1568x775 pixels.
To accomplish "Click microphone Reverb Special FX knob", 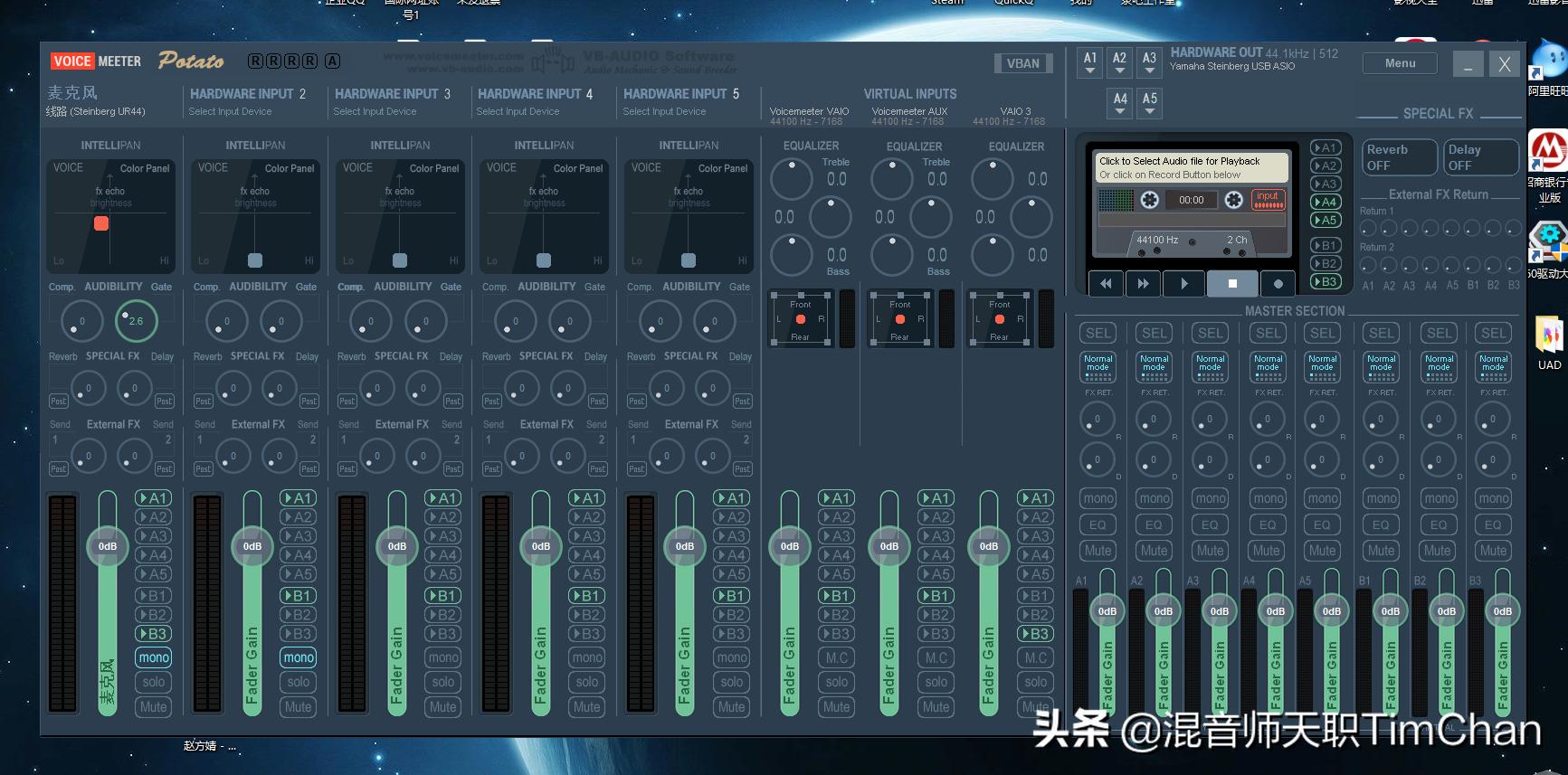I will point(88,389).
